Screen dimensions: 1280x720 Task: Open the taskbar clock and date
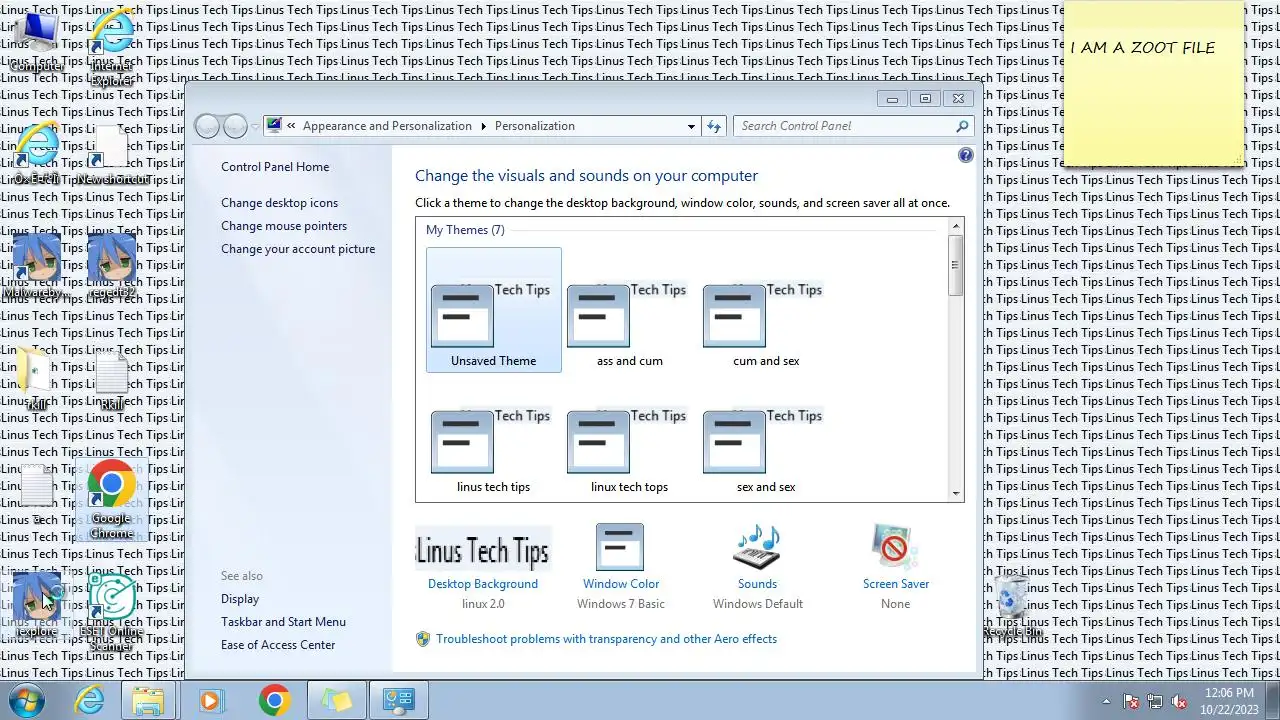click(x=1229, y=701)
